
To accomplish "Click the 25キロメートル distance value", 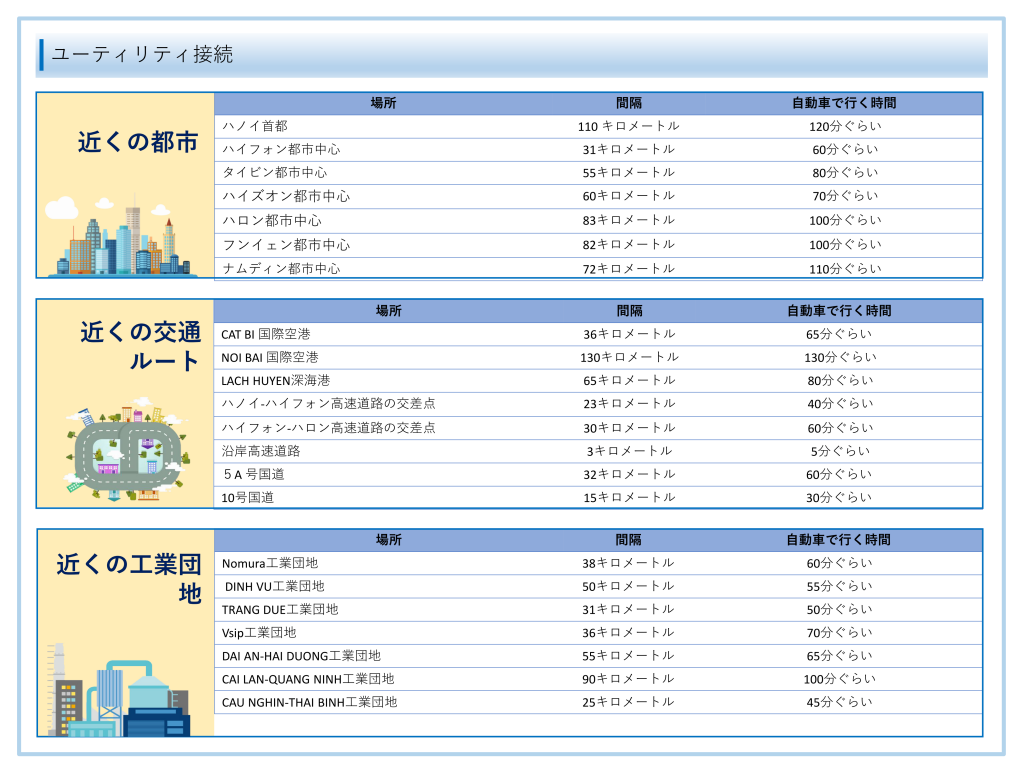I will coord(628,702).
